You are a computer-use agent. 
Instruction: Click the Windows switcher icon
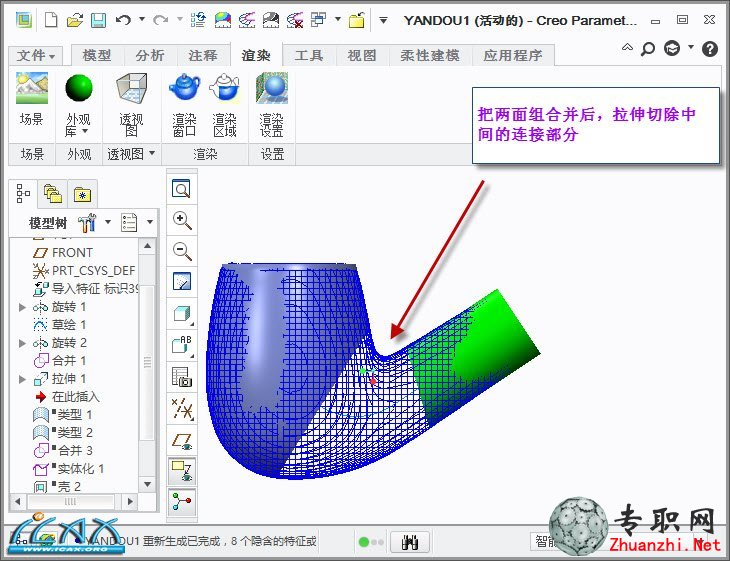pyautogui.click(x=318, y=20)
